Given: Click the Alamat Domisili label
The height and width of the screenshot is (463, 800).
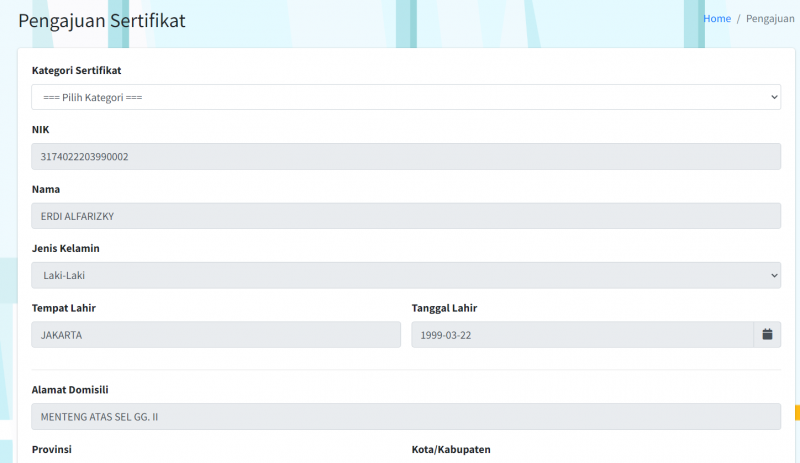Looking at the screenshot, I should click(70, 389).
